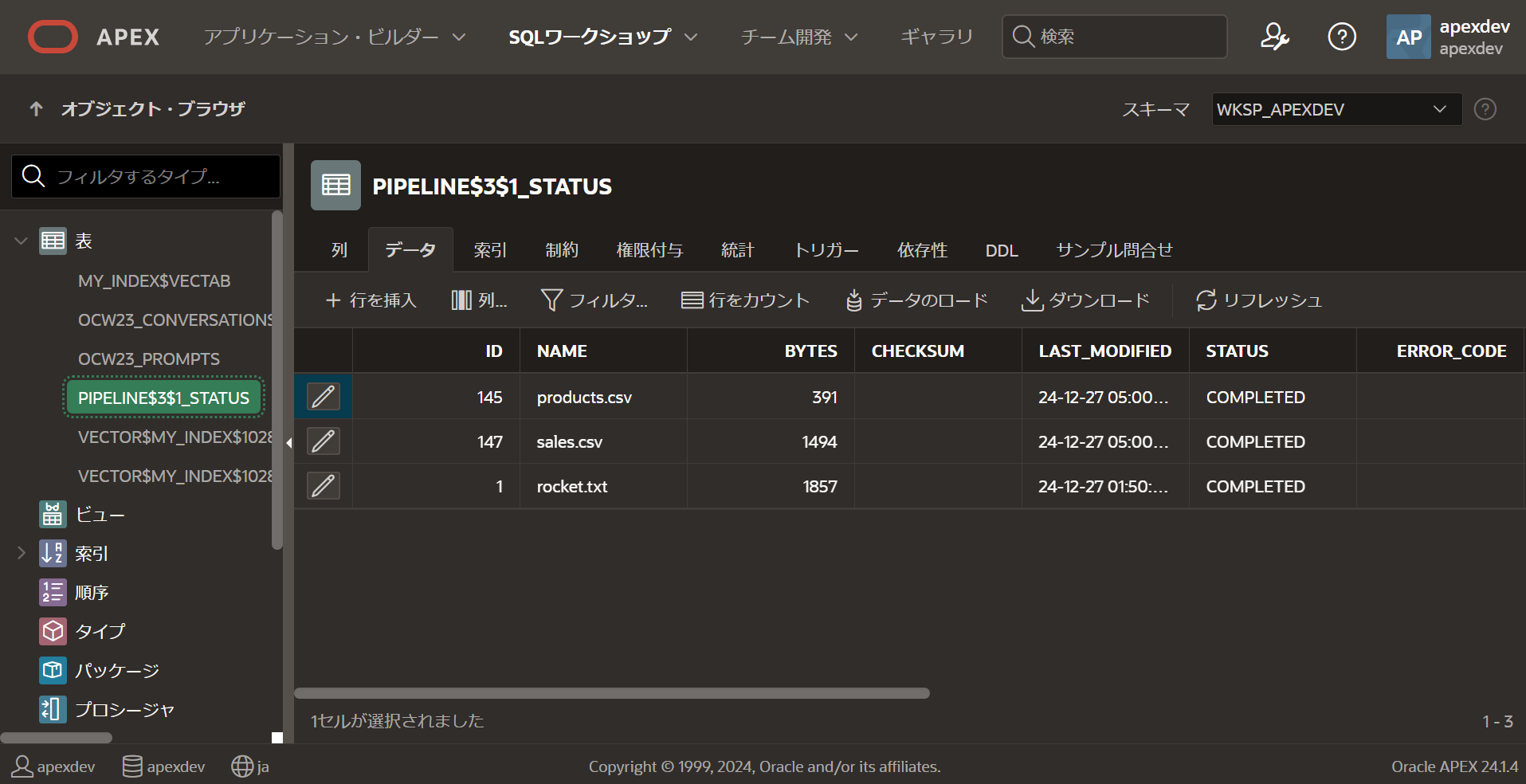Image resolution: width=1526 pixels, height=784 pixels.
Task: Click the tree pane vertical scrollbar
Action: (x=277, y=380)
